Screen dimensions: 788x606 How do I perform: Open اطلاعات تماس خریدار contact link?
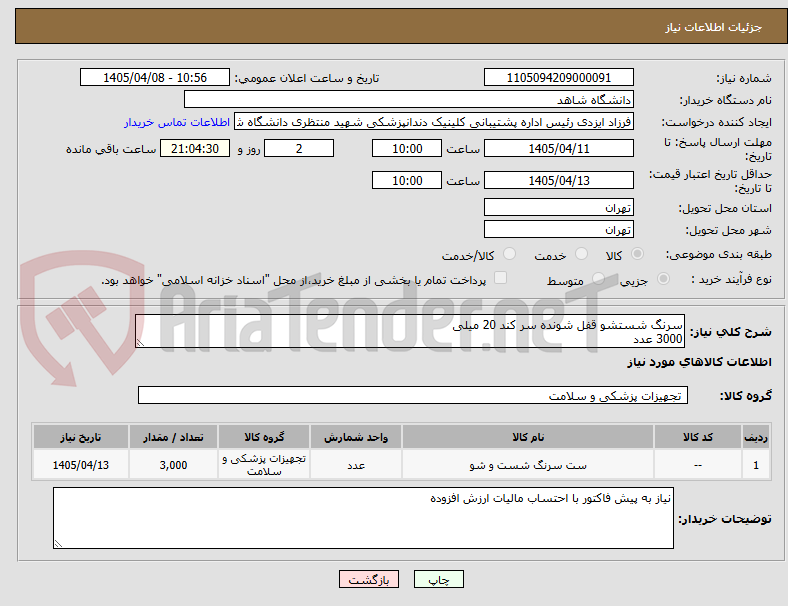click(177, 122)
